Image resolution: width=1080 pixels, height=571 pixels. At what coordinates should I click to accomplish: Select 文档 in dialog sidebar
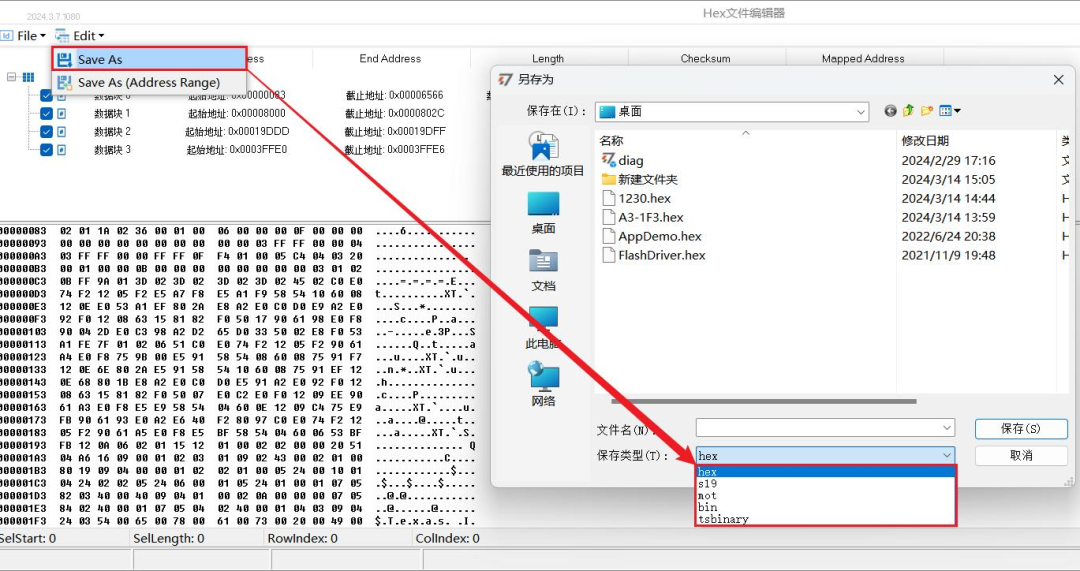(x=543, y=271)
